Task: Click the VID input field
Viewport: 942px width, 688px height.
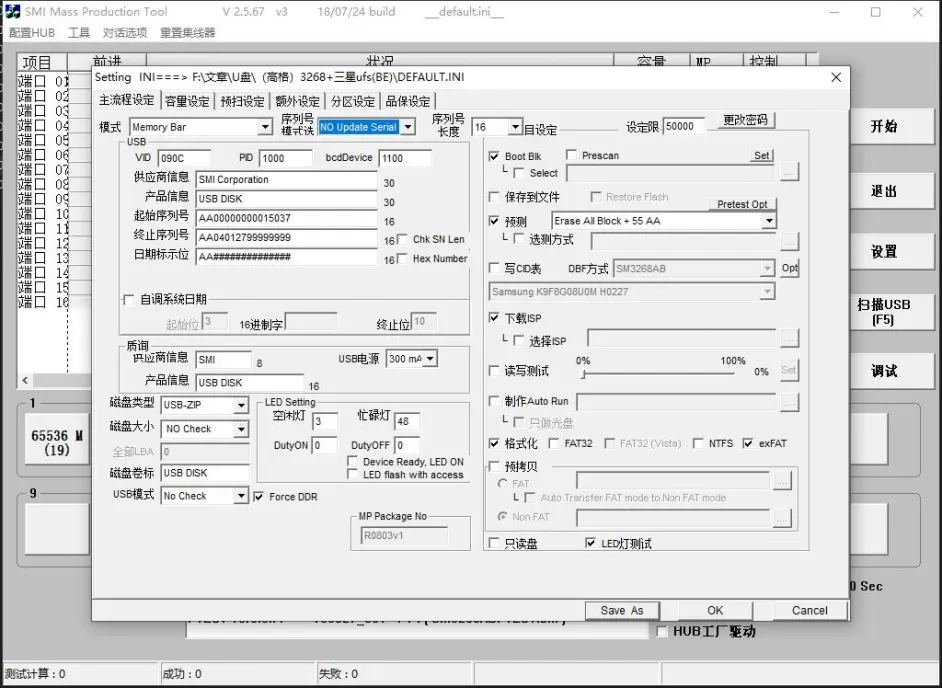Action: pos(183,158)
